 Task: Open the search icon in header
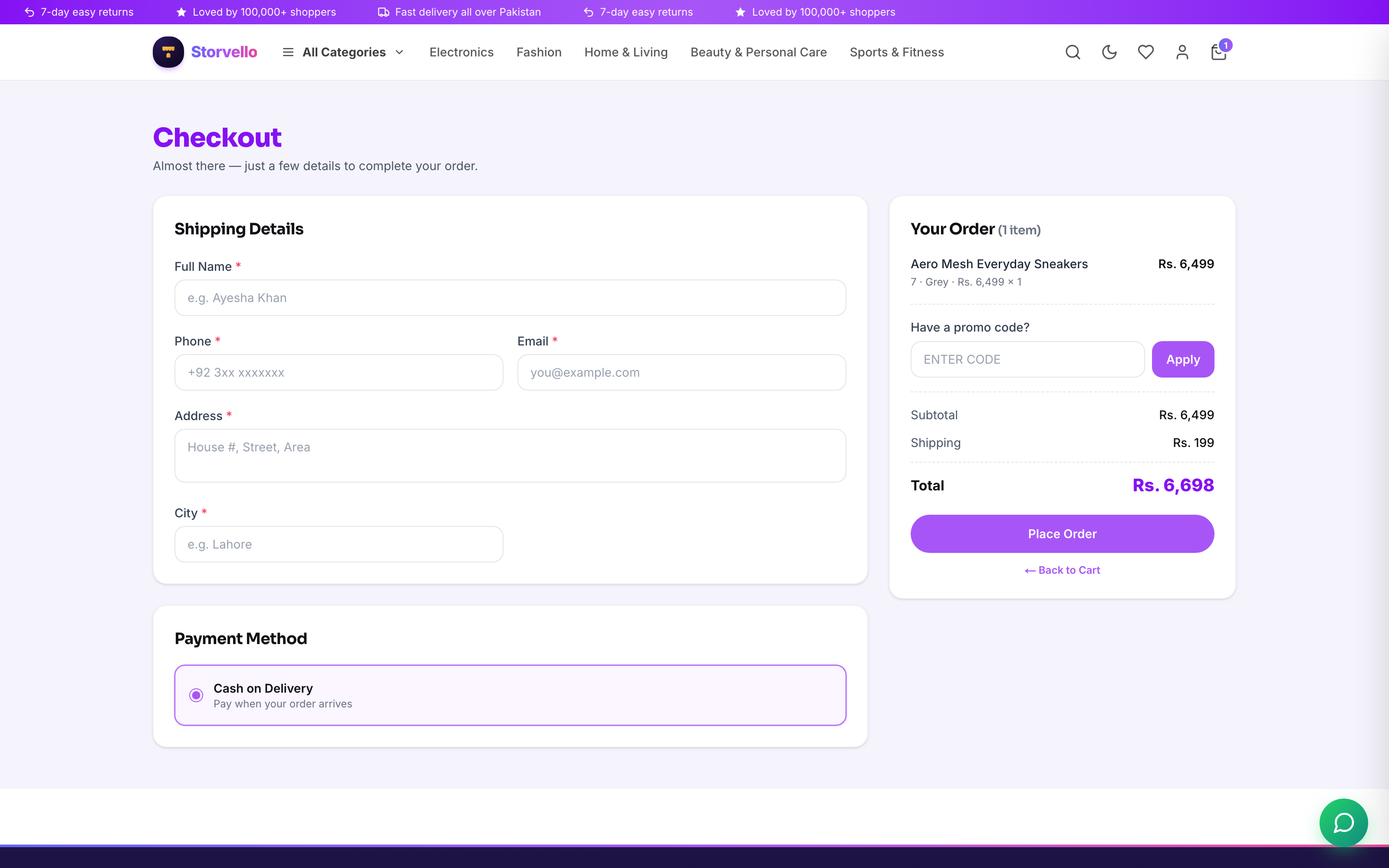click(x=1073, y=52)
